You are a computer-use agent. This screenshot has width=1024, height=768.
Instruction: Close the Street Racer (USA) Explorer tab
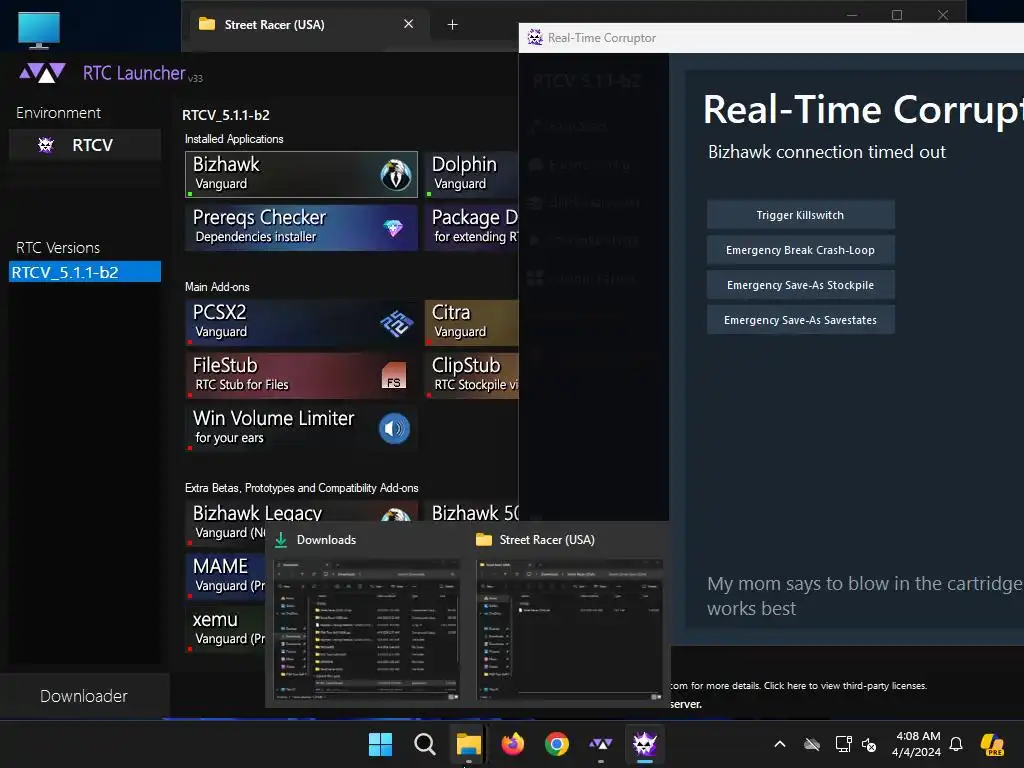coord(409,24)
